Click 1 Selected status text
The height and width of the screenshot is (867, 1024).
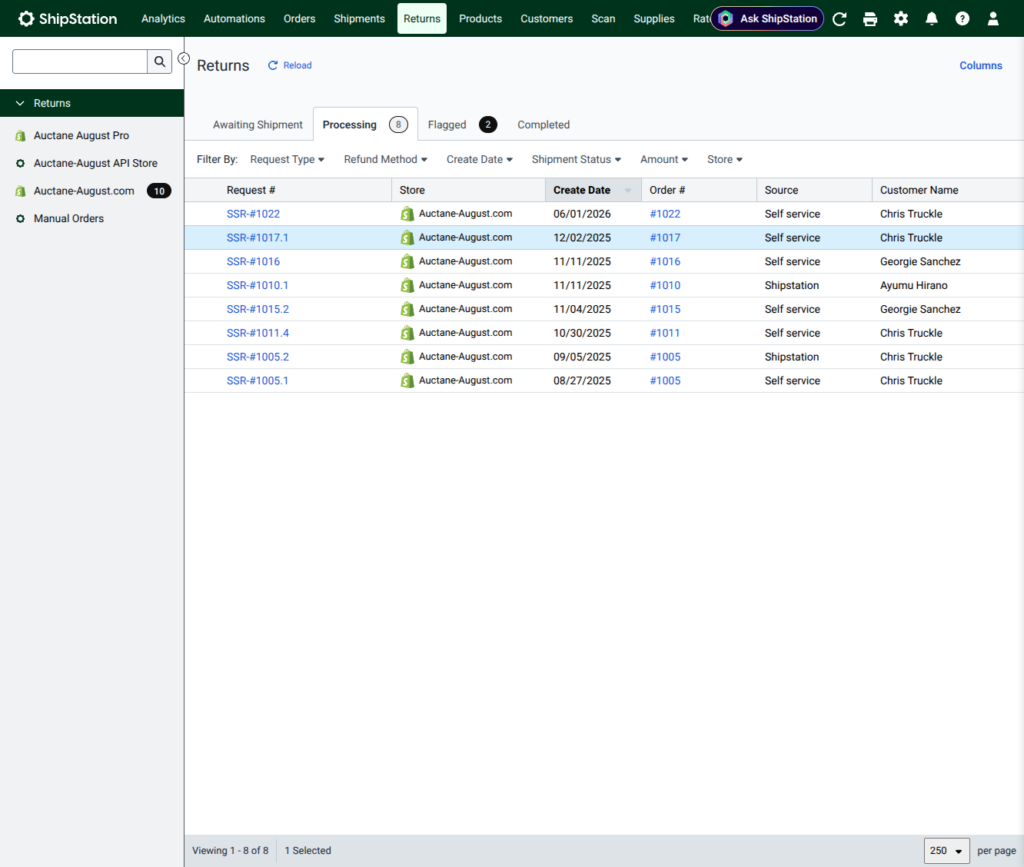tap(308, 851)
